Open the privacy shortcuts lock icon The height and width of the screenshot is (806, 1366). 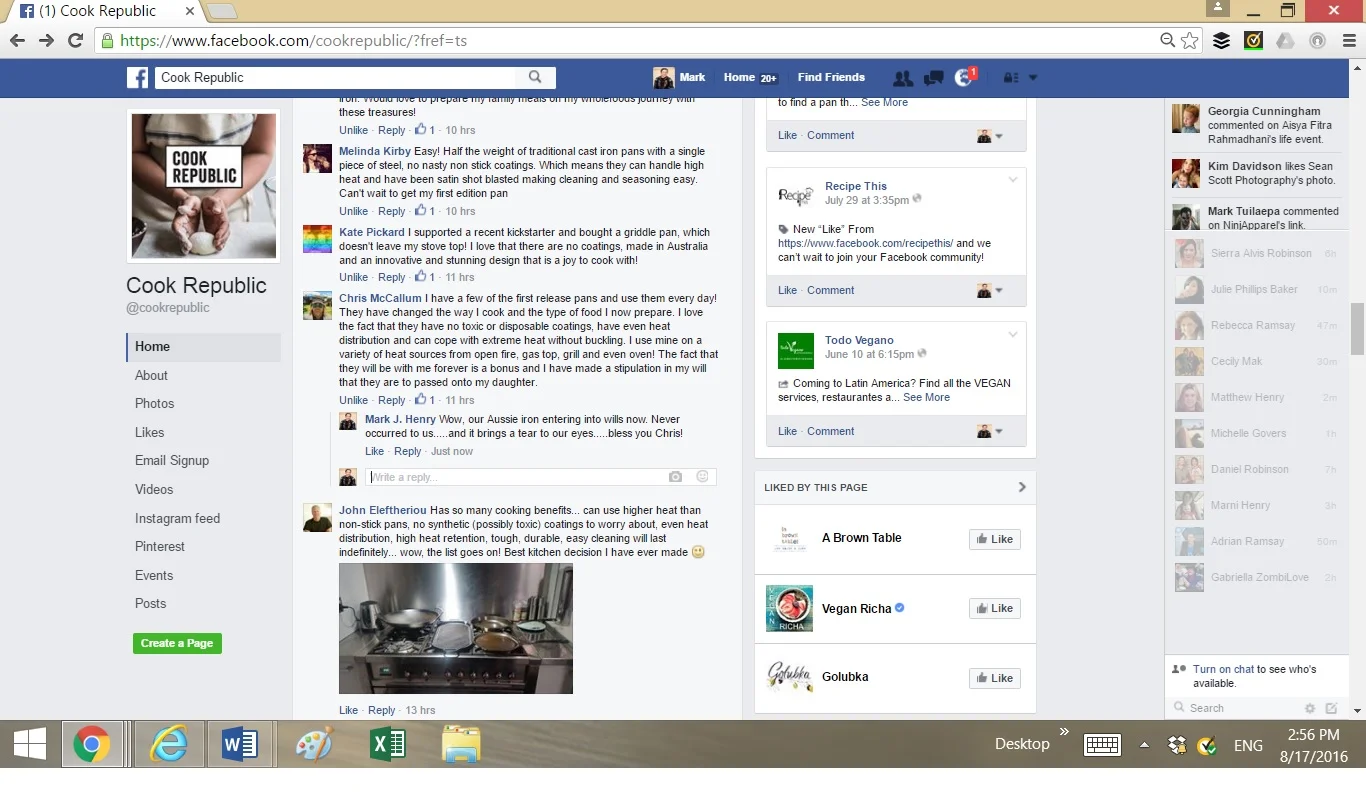[1010, 77]
